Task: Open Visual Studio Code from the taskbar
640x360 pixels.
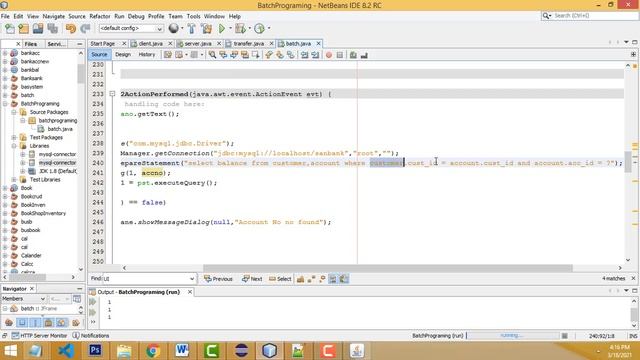Action: [x=66, y=350]
